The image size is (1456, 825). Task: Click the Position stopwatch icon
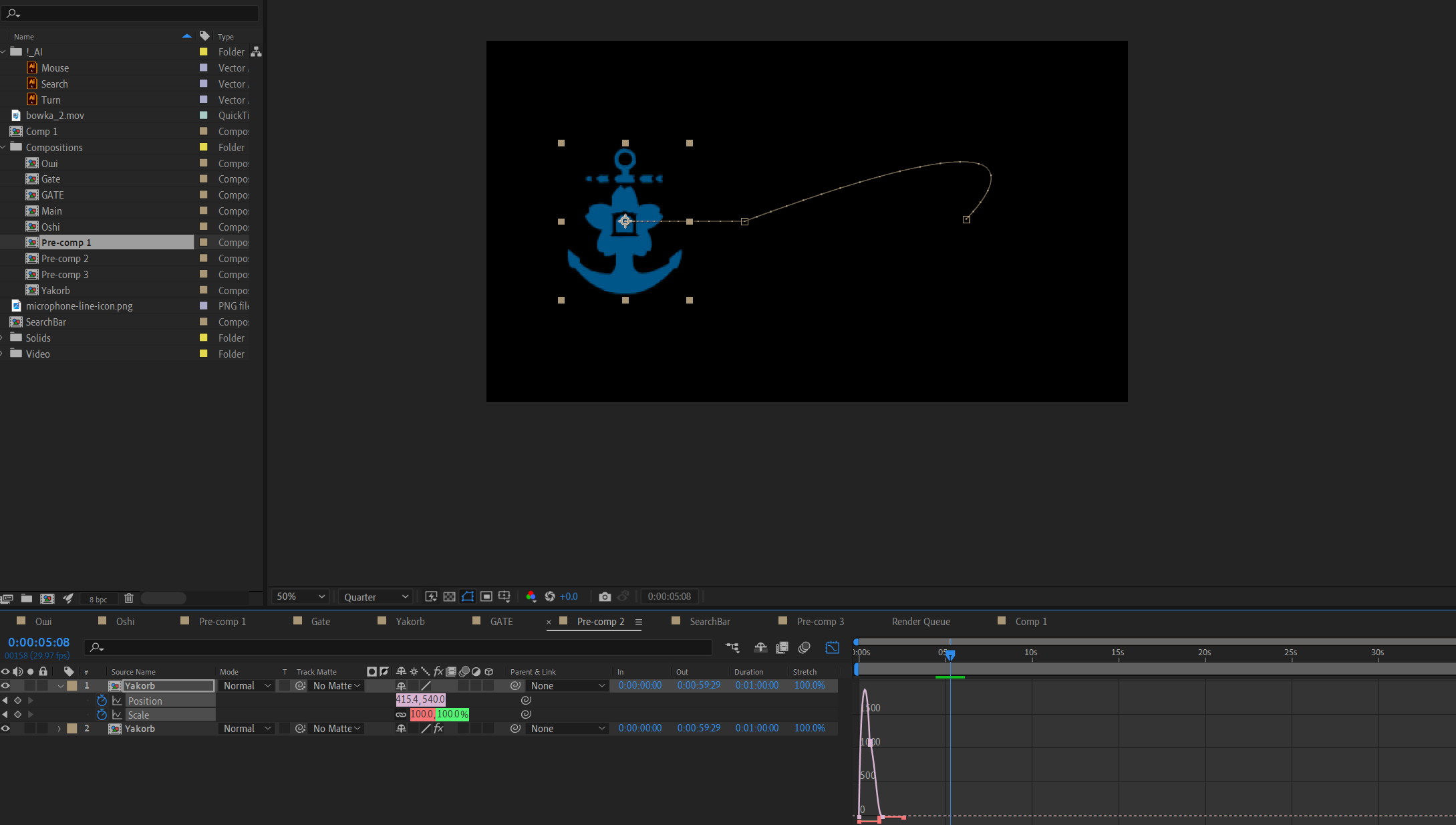[x=102, y=701]
